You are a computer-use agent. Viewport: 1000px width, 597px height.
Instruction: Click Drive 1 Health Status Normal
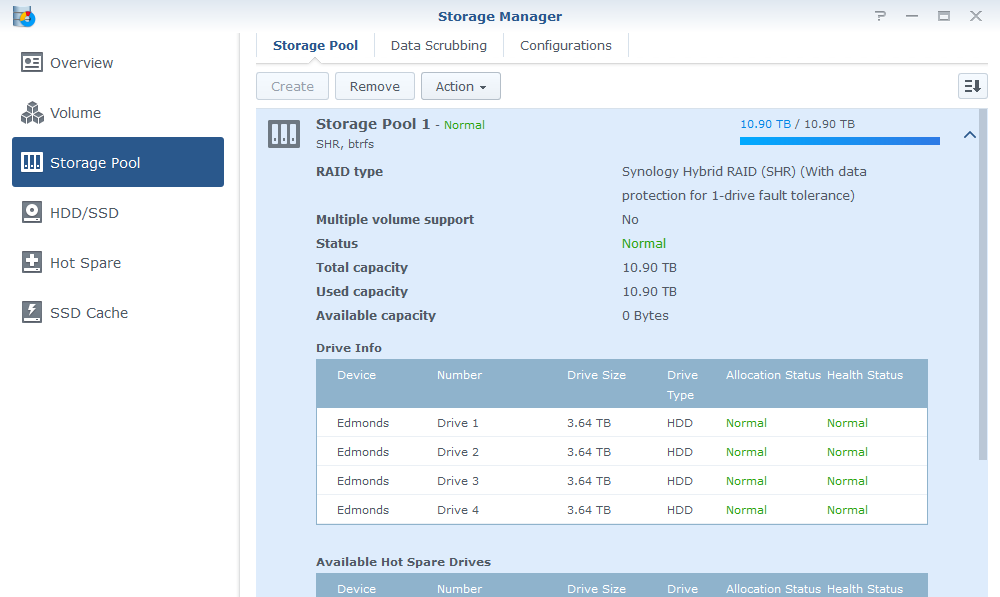click(x=847, y=423)
